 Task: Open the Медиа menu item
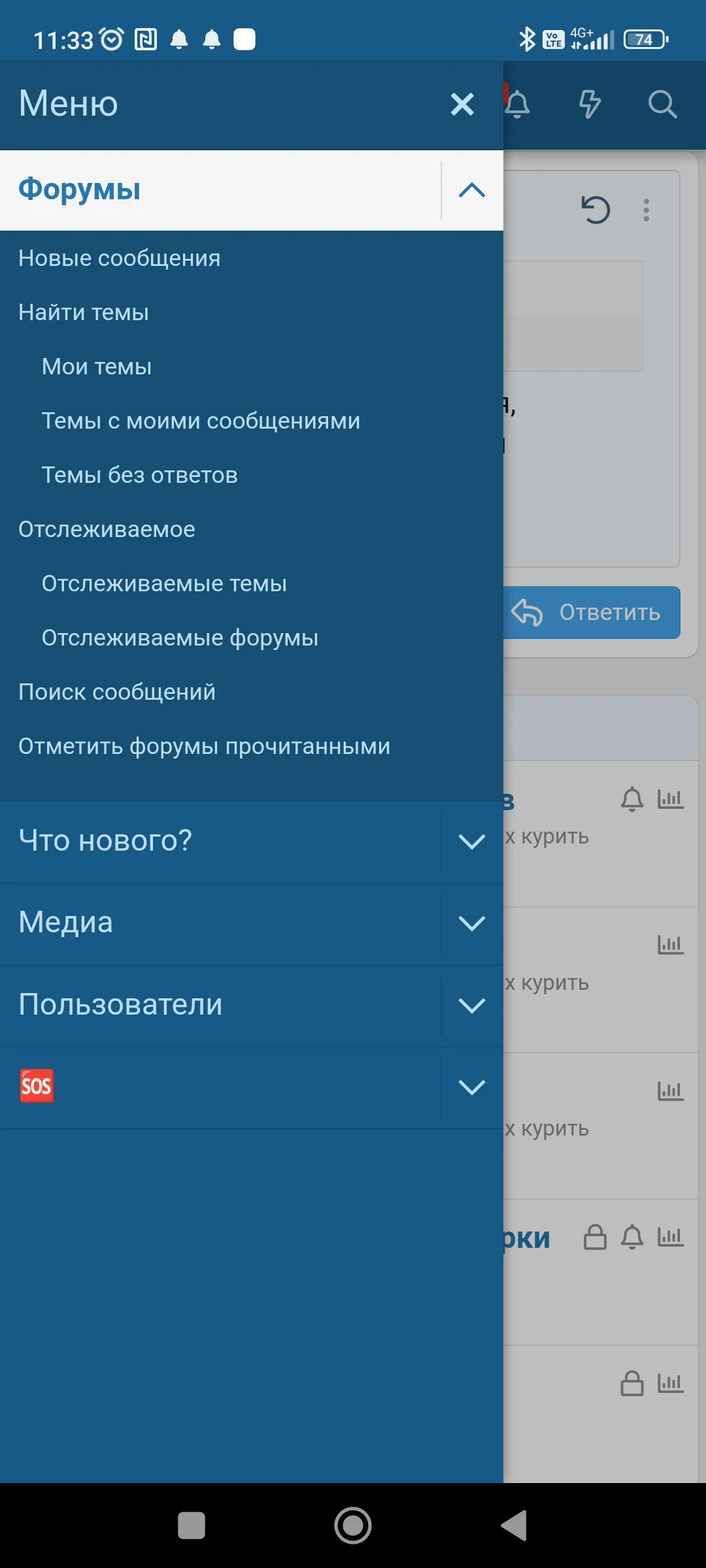tap(65, 922)
